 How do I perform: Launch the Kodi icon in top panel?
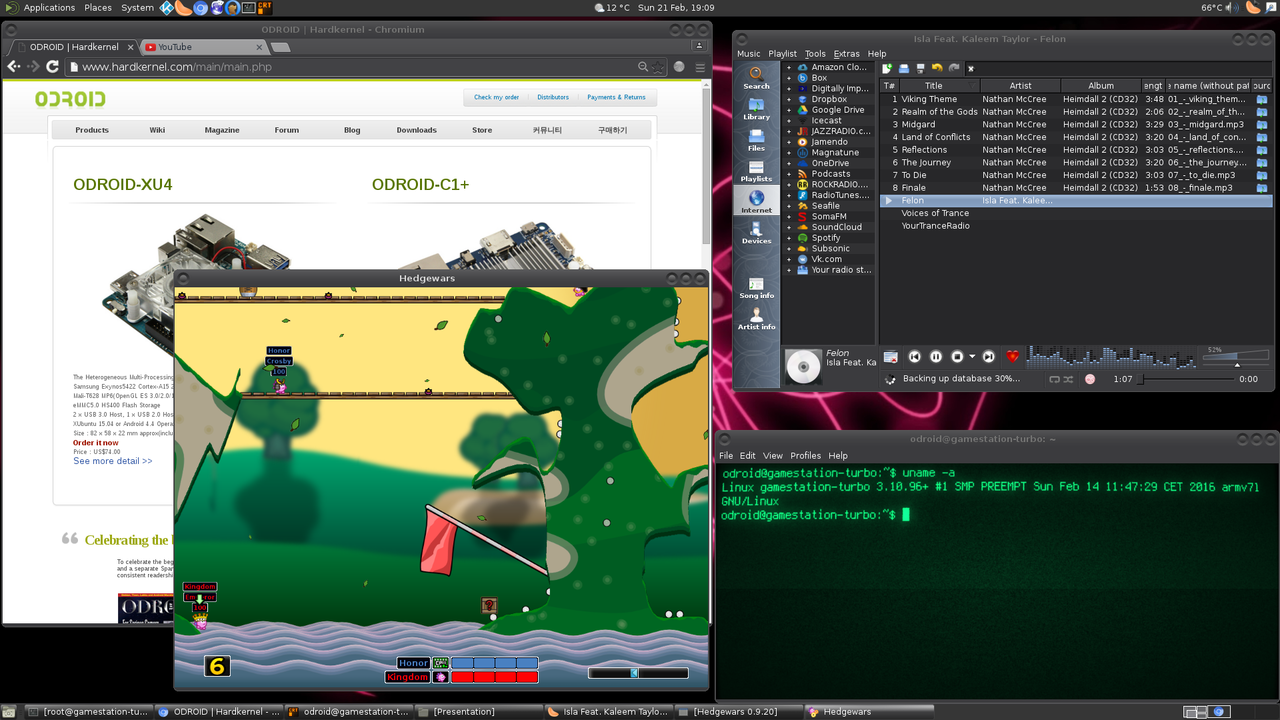tap(166, 8)
